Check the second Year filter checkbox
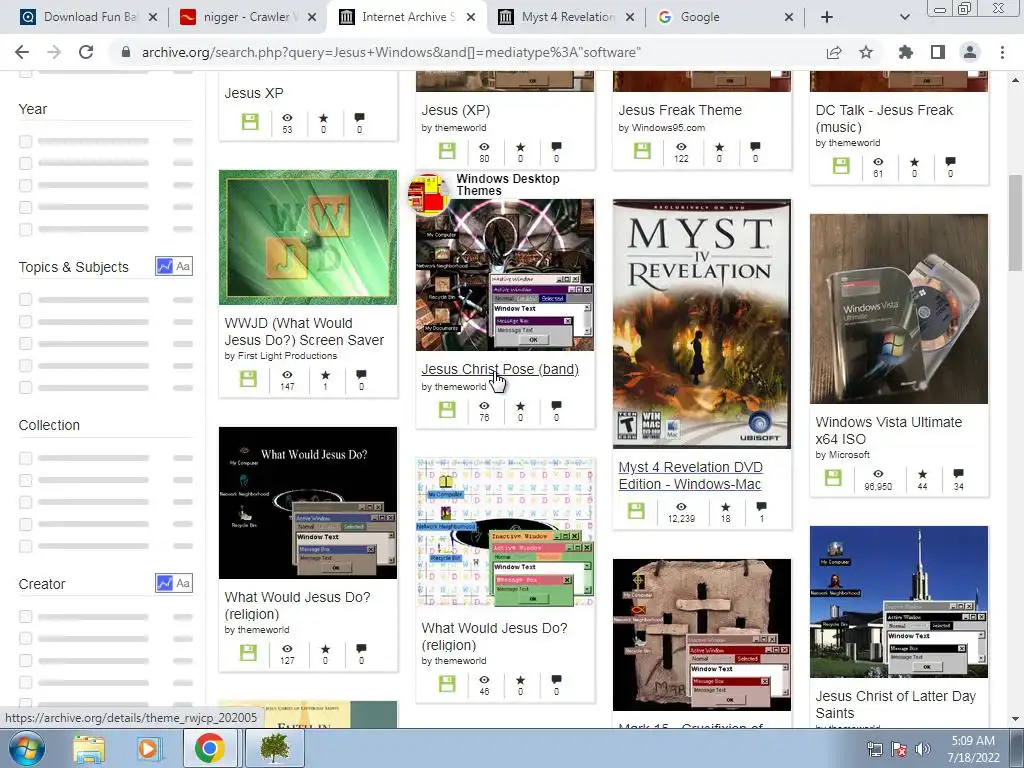1024x768 pixels. tap(25, 163)
